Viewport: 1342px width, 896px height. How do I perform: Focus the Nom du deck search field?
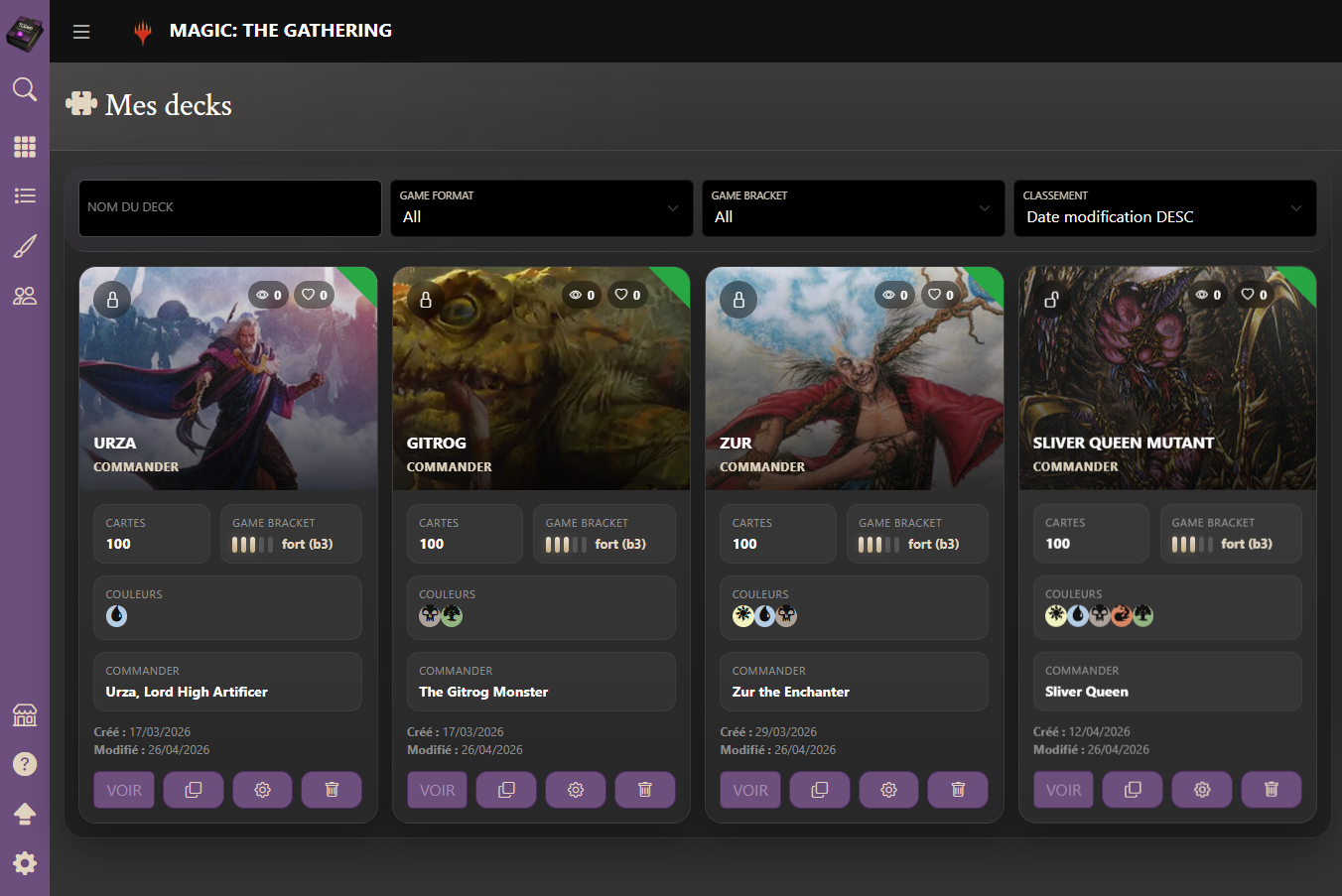pos(230,208)
